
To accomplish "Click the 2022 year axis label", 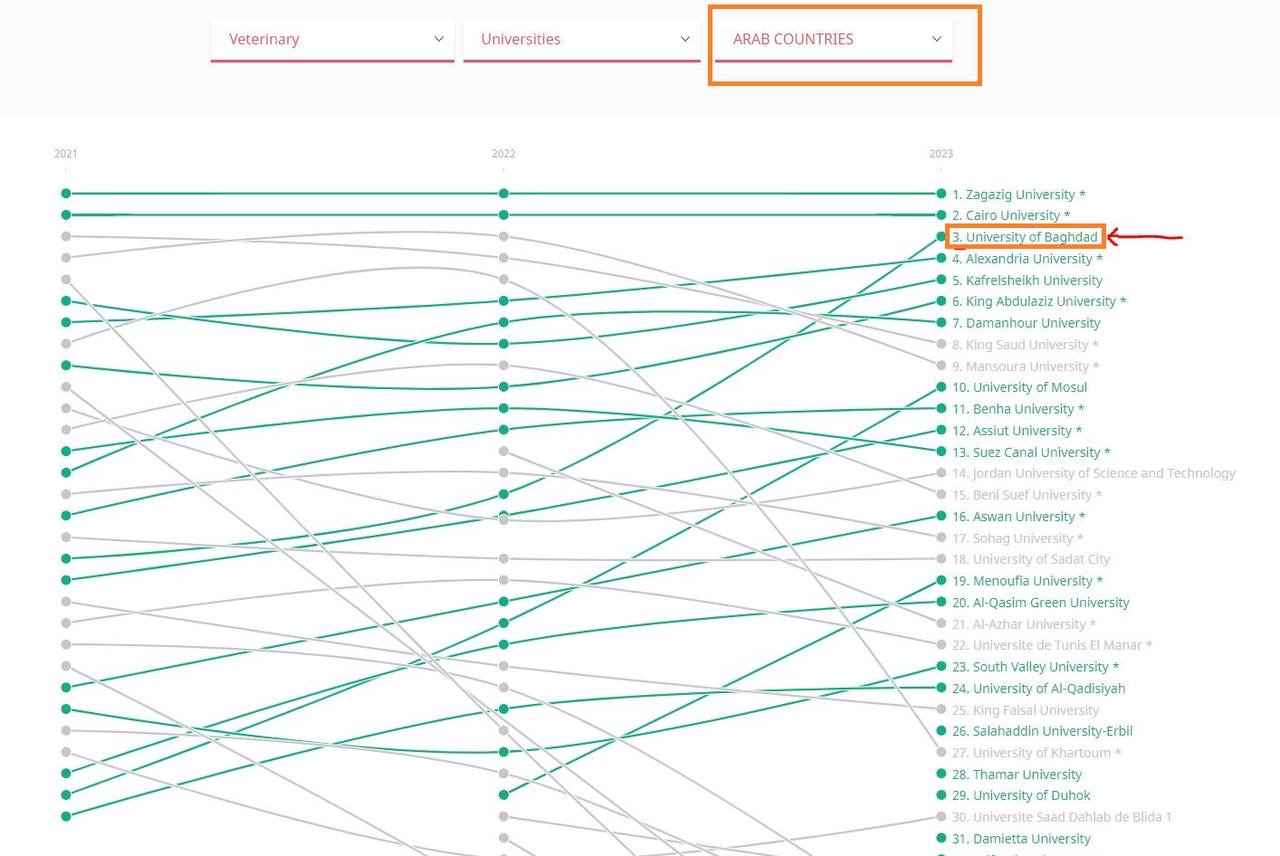I will coord(503,154).
